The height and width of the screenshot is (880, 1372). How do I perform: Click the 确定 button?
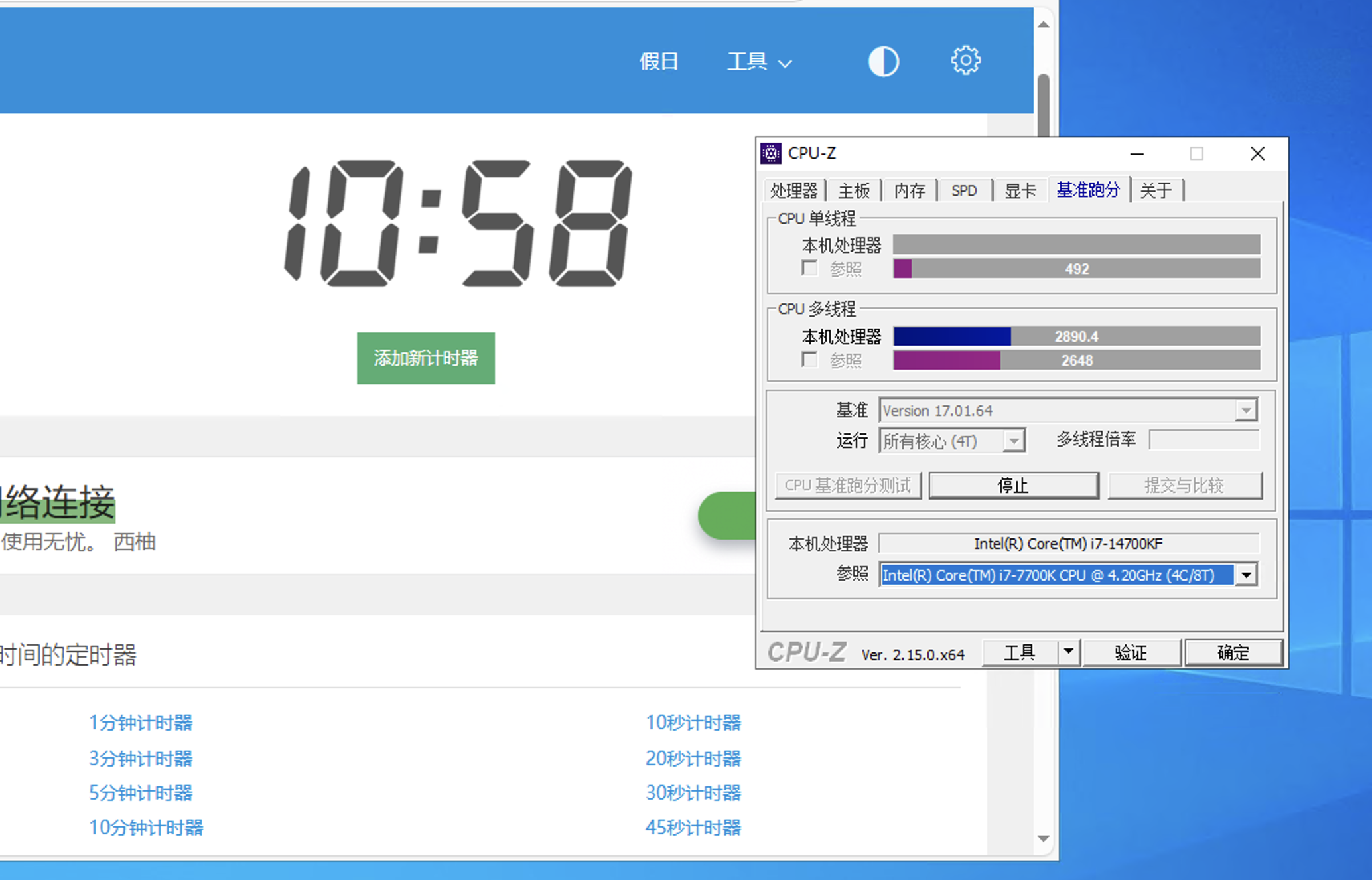click(1233, 653)
